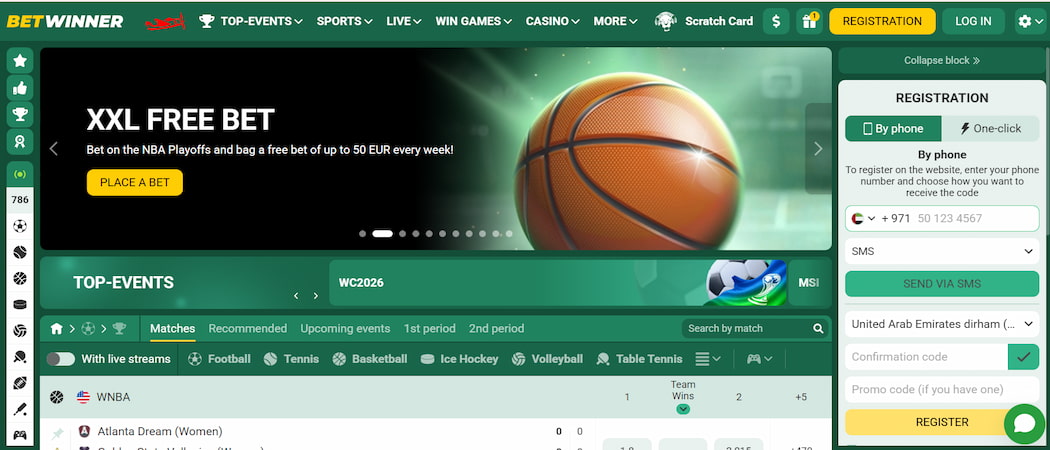
Task: Select the ice hockey puck sidebar icon
Action: pos(20,305)
